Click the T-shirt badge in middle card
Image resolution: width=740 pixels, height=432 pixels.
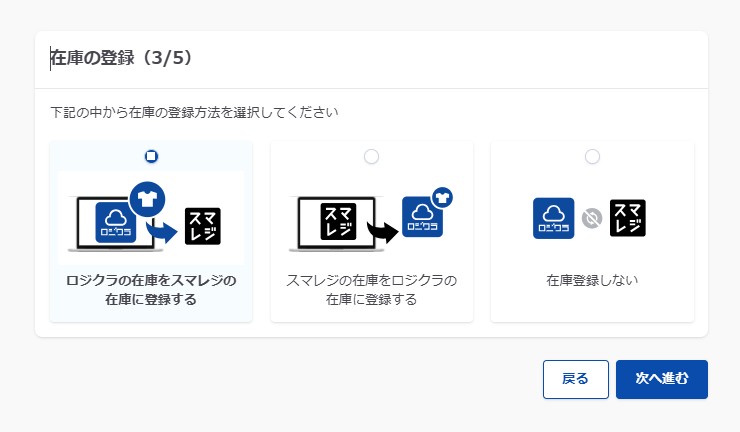442,196
